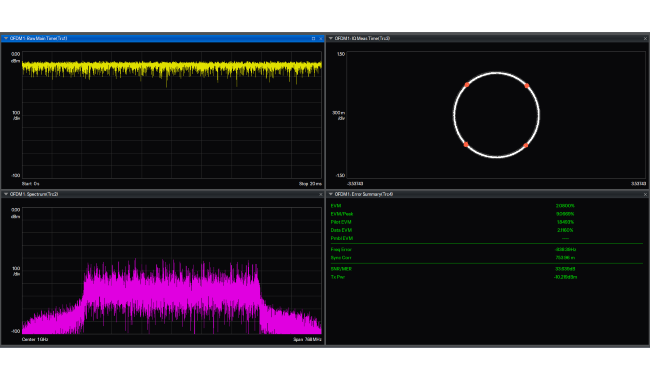Click the Span readout in Spectrum

pyautogui.click(x=307, y=339)
